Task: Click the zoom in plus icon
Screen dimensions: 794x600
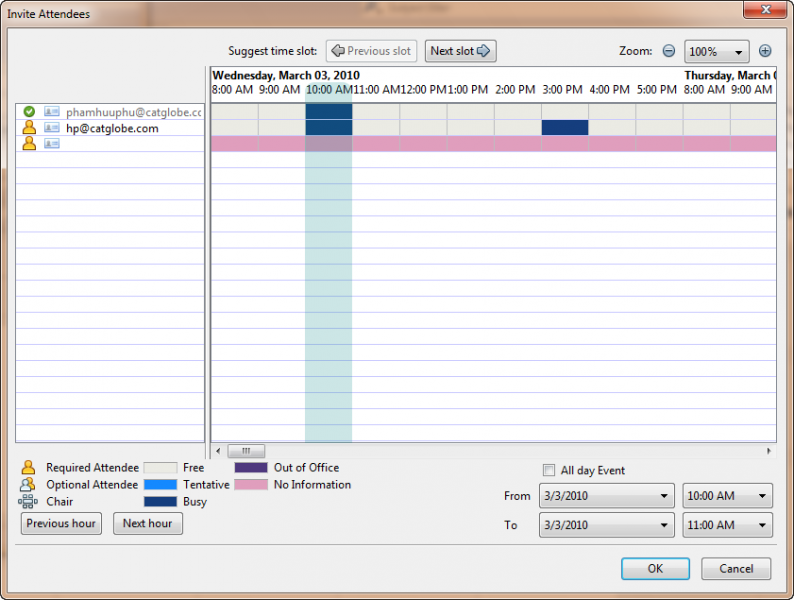Action: (x=765, y=51)
